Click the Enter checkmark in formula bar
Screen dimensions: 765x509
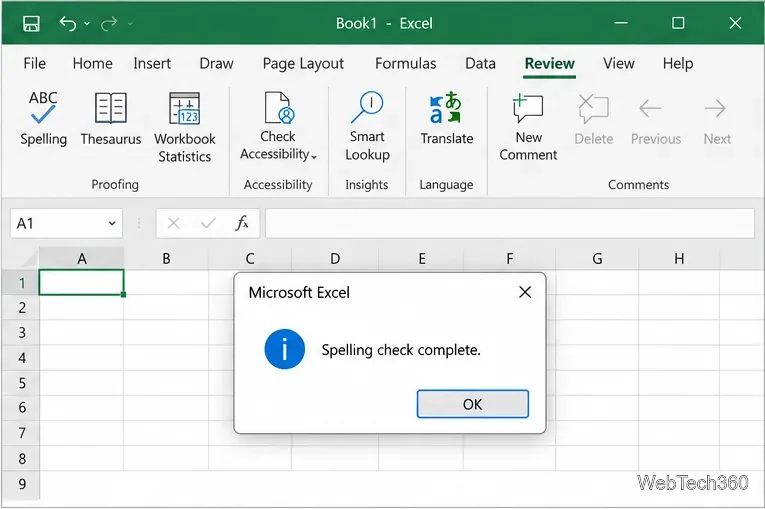click(x=208, y=224)
